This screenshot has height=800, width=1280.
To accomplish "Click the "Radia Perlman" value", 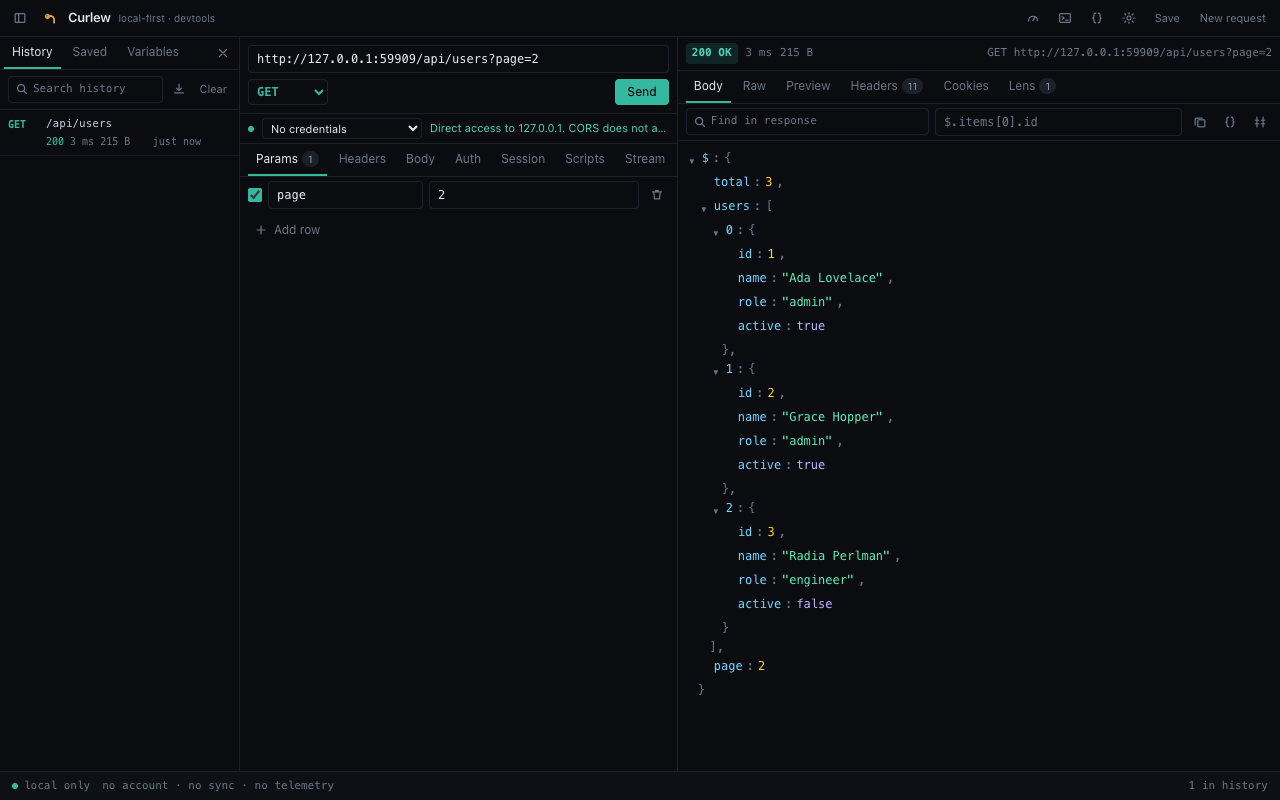I will pyautogui.click(x=836, y=556).
